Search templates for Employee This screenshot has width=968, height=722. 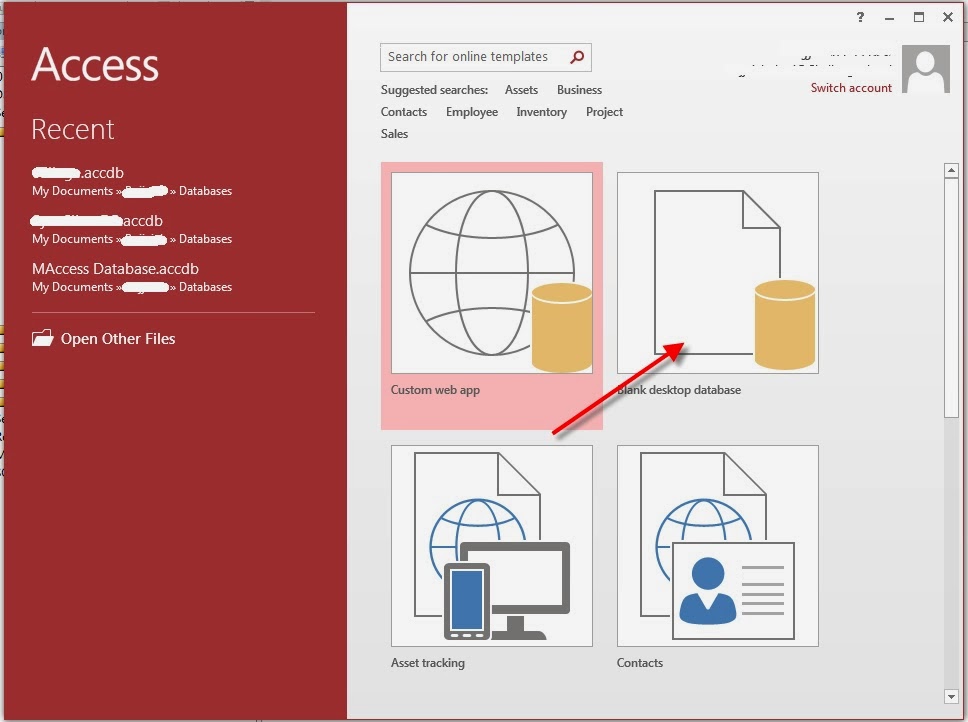point(471,112)
